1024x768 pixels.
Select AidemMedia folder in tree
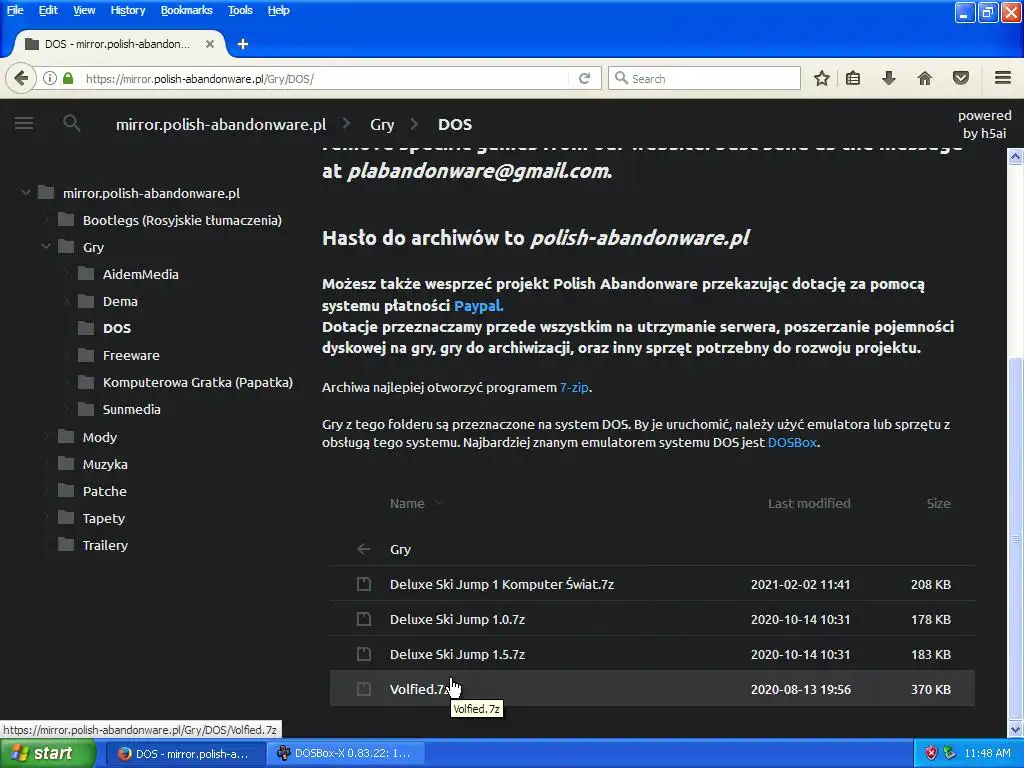point(140,274)
